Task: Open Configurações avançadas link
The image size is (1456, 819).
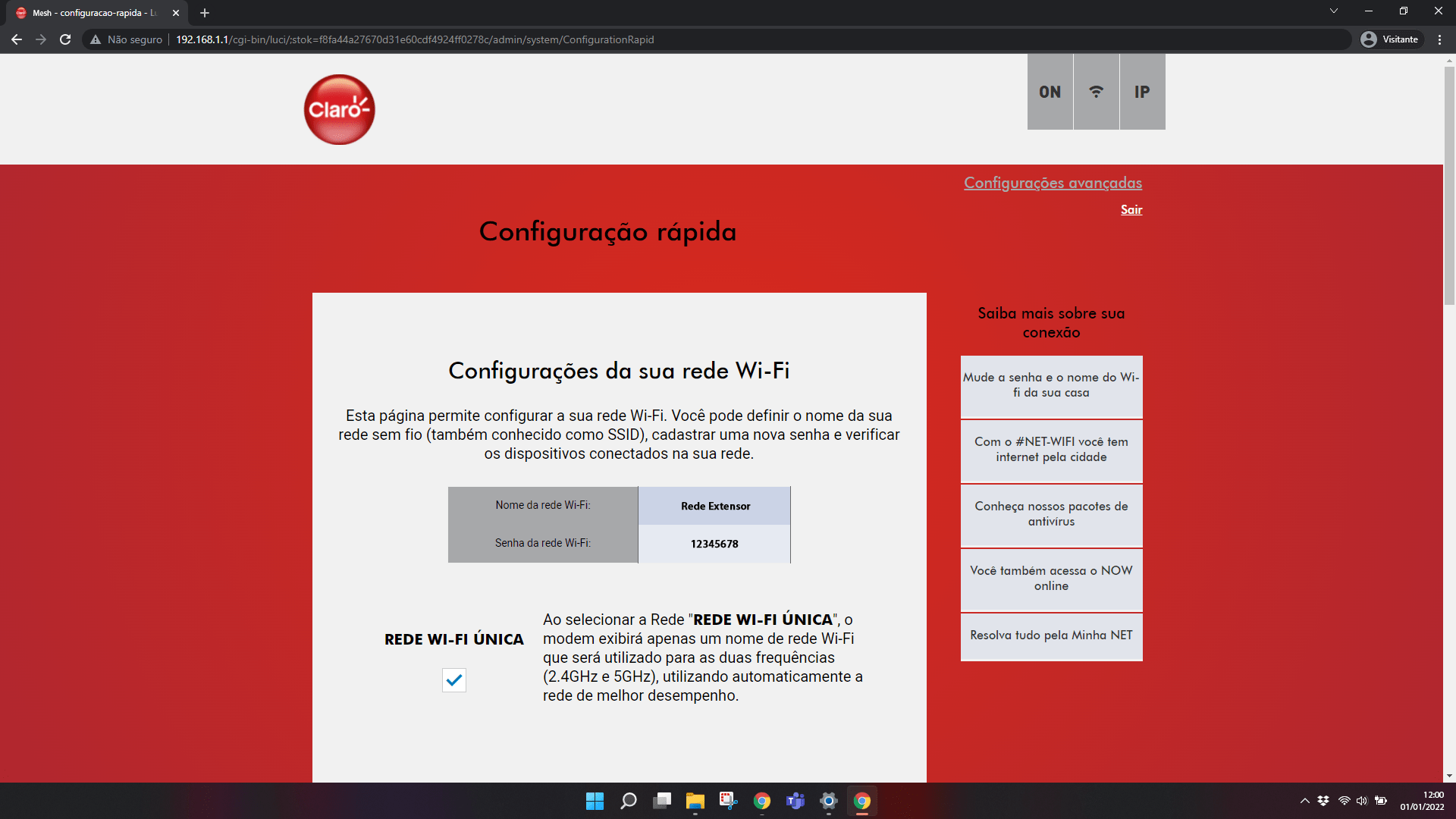Action: [x=1052, y=183]
